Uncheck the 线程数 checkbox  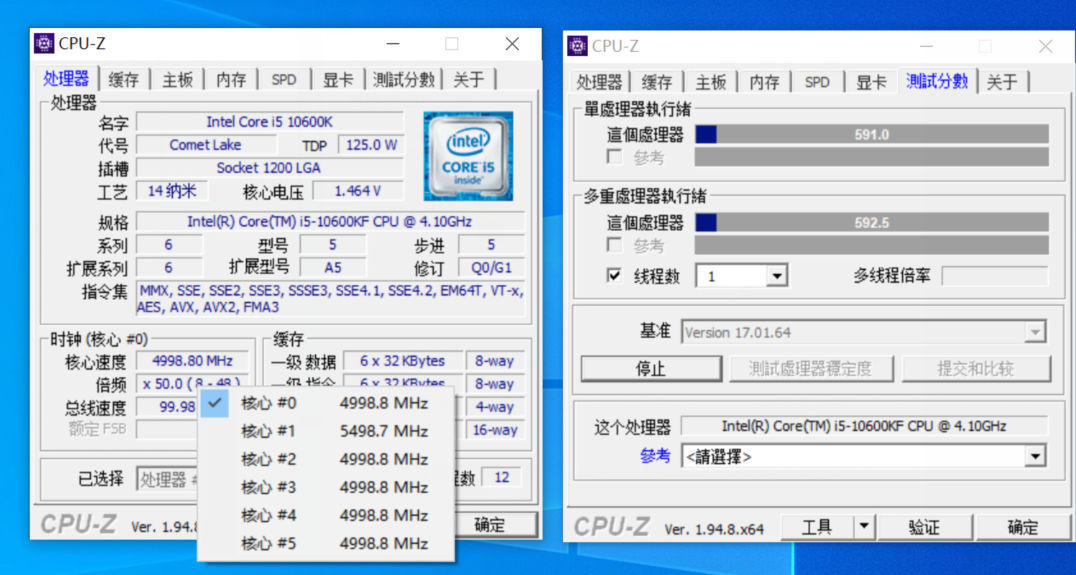(x=614, y=276)
